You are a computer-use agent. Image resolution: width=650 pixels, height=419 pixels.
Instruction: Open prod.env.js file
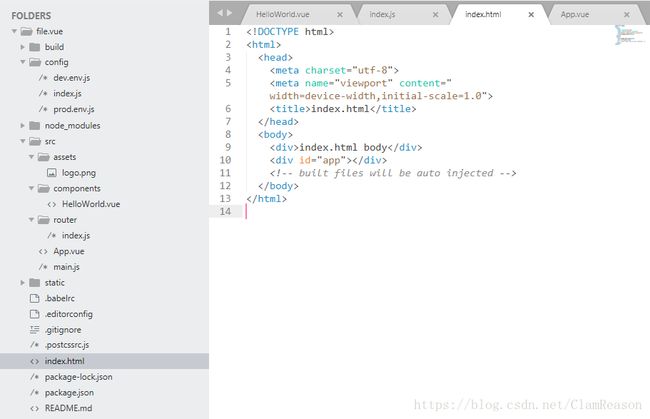tap(74, 109)
